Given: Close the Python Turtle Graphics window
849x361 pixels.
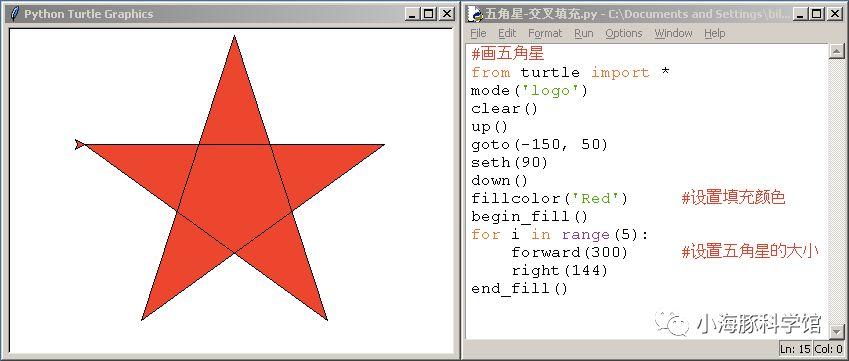Looking at the screenshot, I should [x=446, y=14].
